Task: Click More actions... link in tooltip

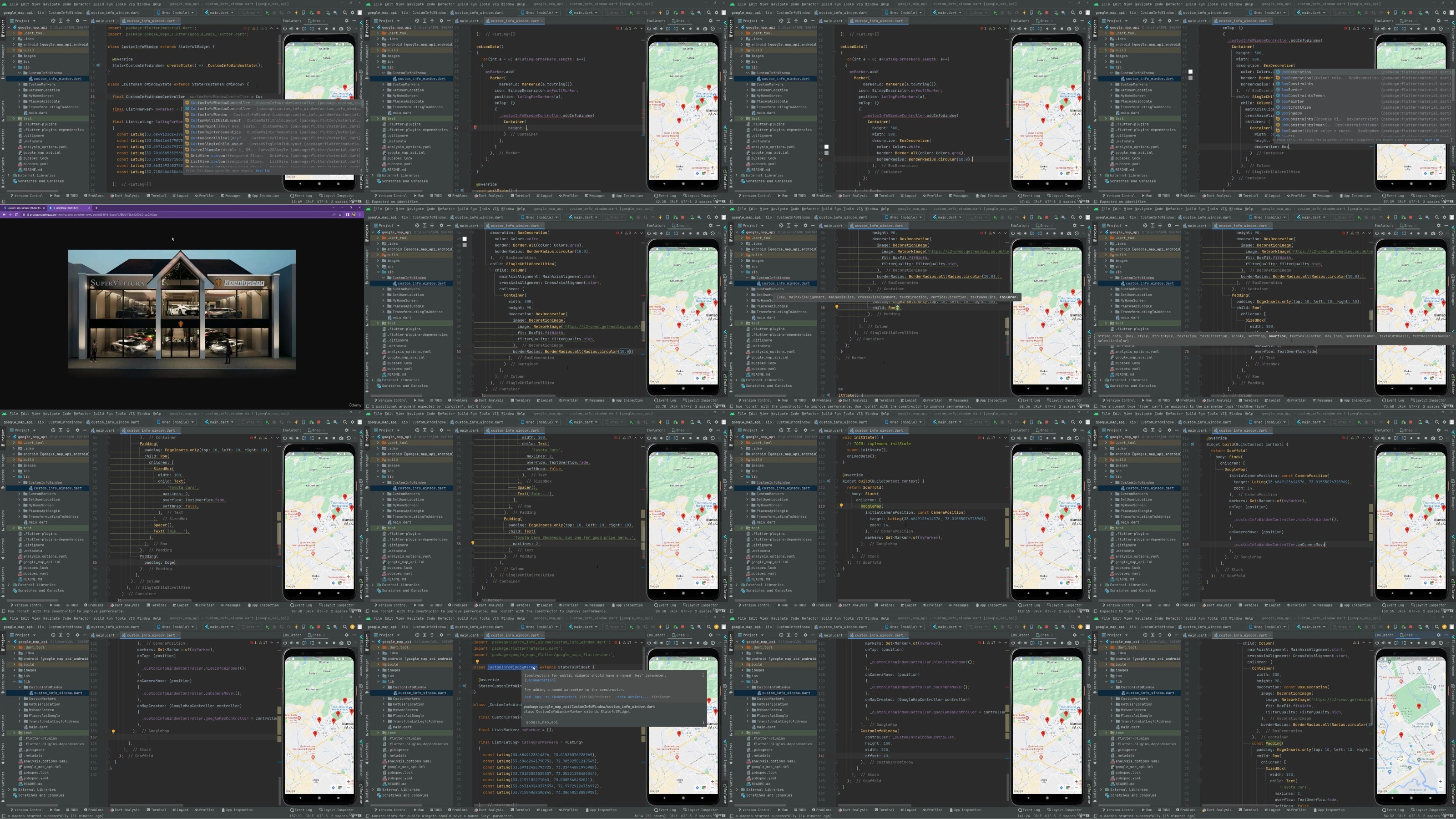Action: 633,697
